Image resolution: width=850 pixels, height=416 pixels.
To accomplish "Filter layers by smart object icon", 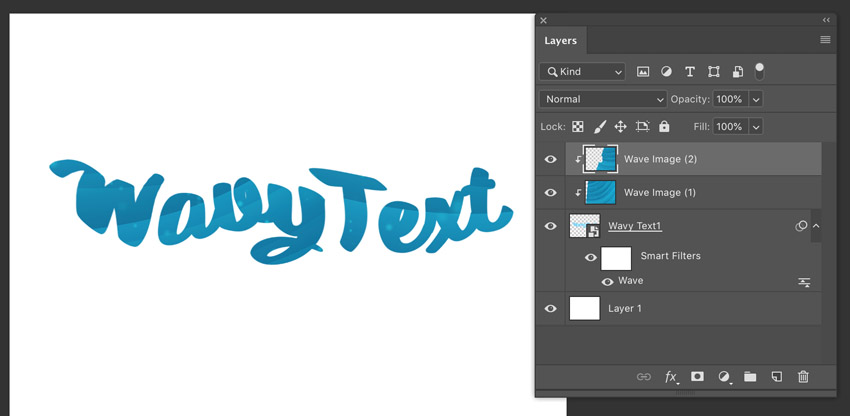I will pos(737,72).
